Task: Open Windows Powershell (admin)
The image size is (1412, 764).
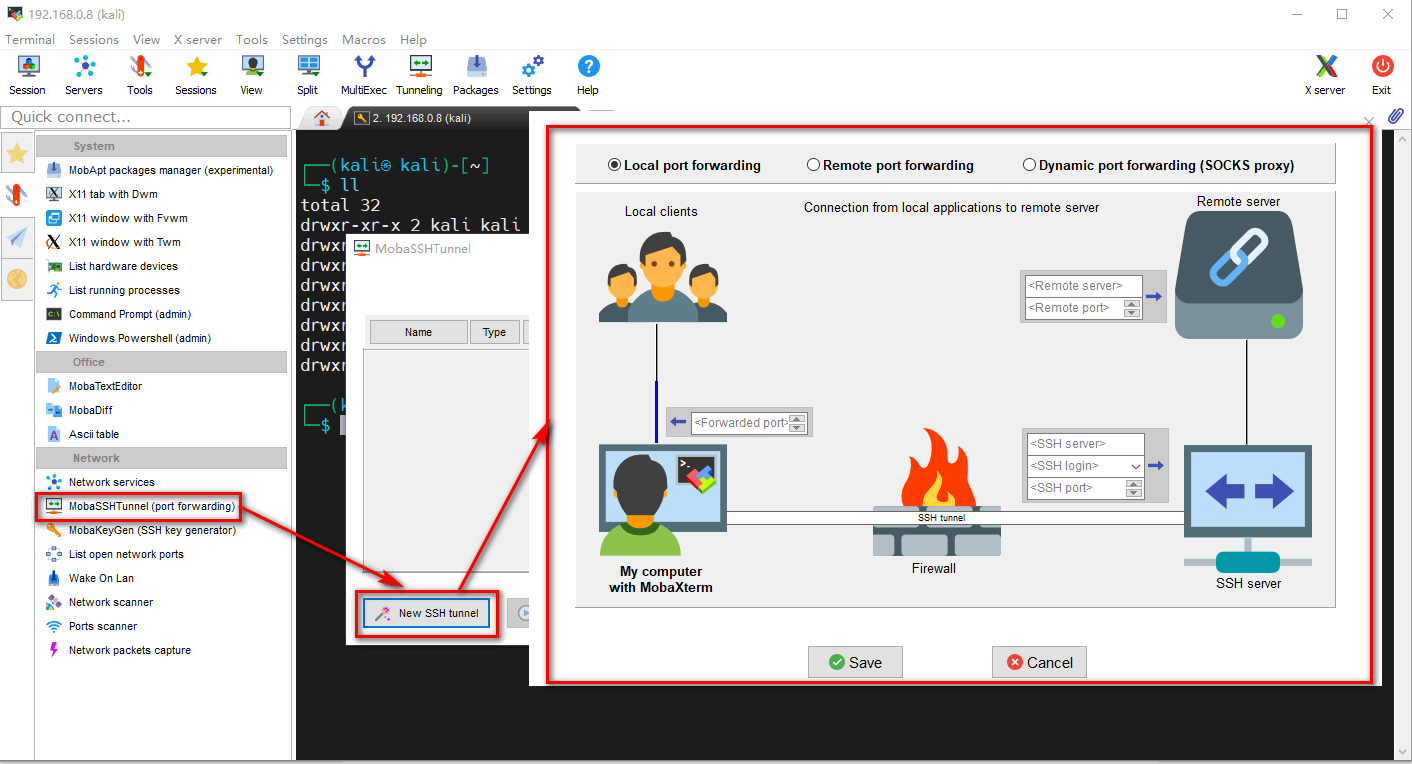Action: tap(130, 338)
